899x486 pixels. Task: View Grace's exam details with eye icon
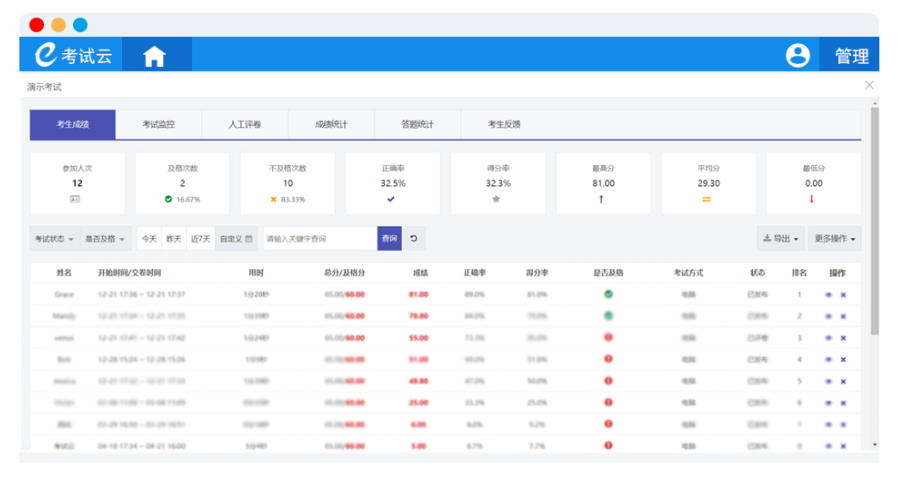[x=828, y=295]
